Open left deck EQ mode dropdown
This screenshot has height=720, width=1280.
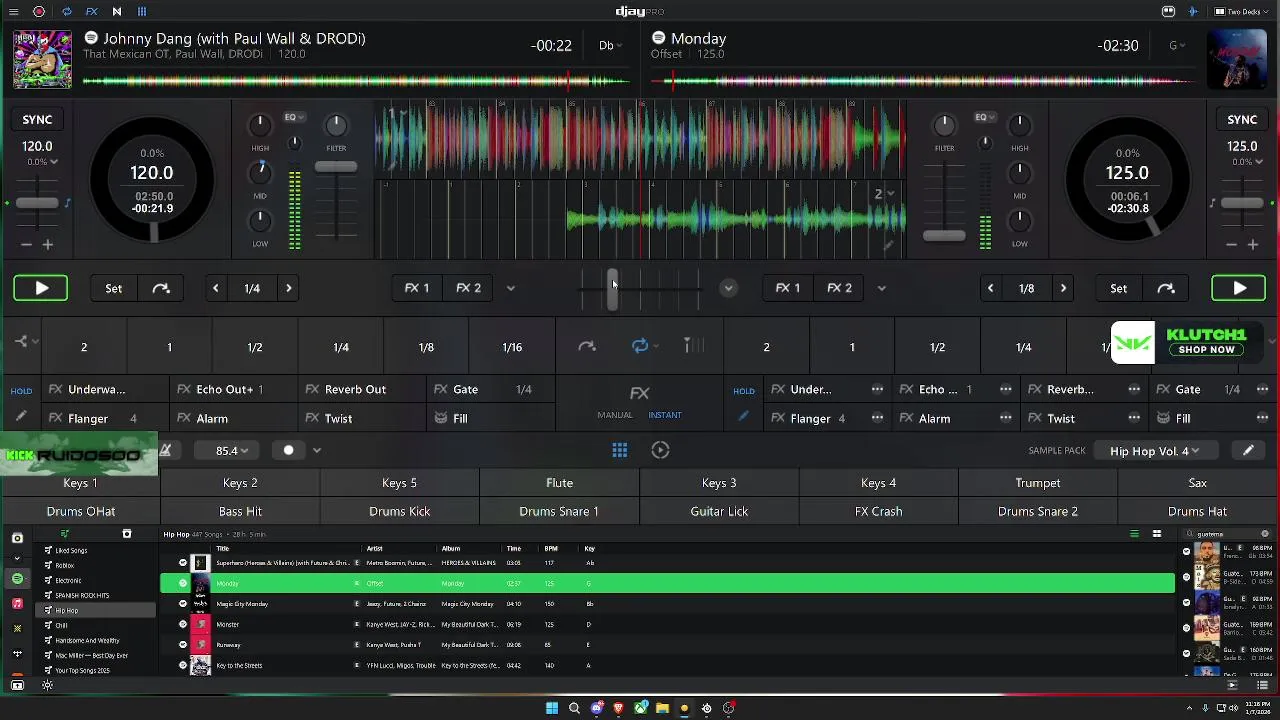[x=294, y=117]
